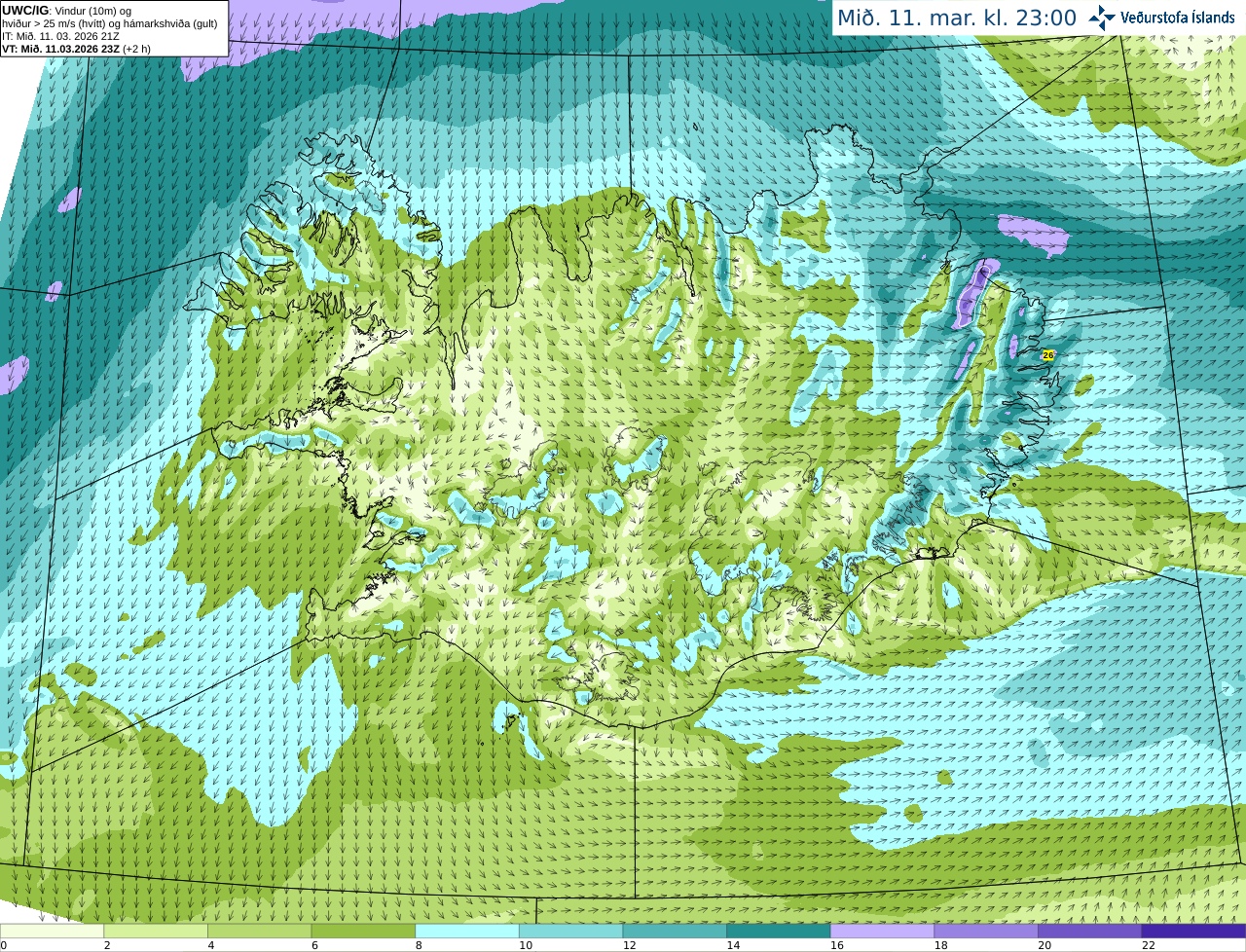Pick the violet 20–22 legend swatch
The image size is (1246, 952).
coord(1090,931)
